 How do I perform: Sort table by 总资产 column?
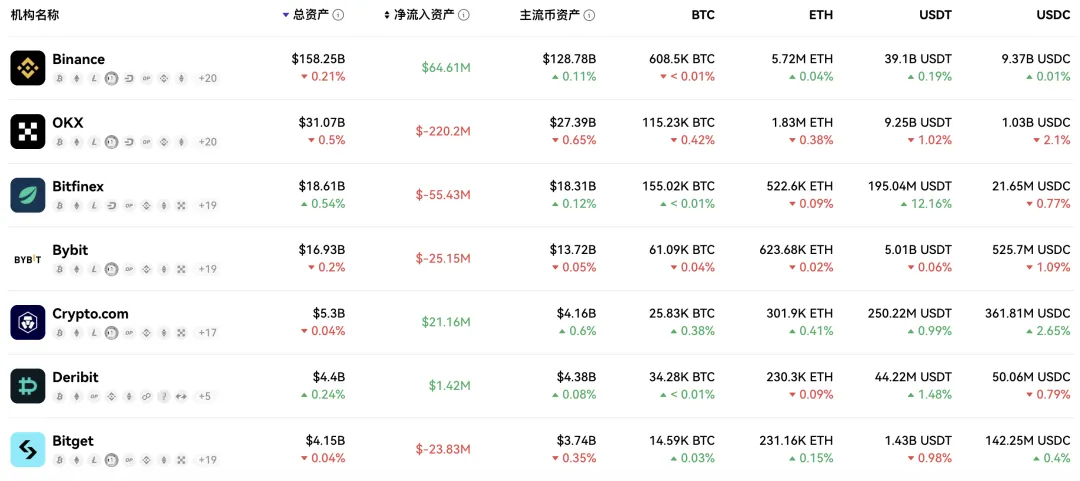click(x=311, y=15)
